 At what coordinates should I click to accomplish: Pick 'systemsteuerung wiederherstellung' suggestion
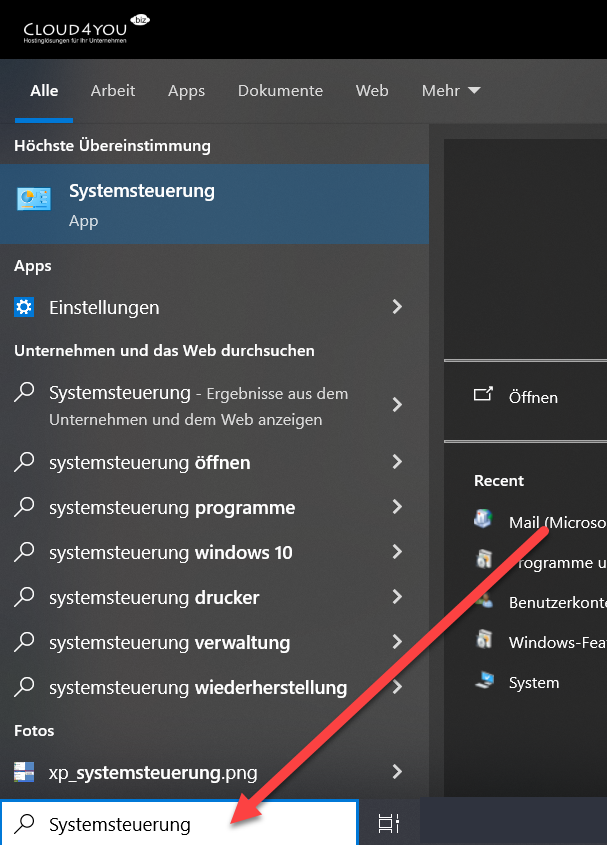coord(197,687)
